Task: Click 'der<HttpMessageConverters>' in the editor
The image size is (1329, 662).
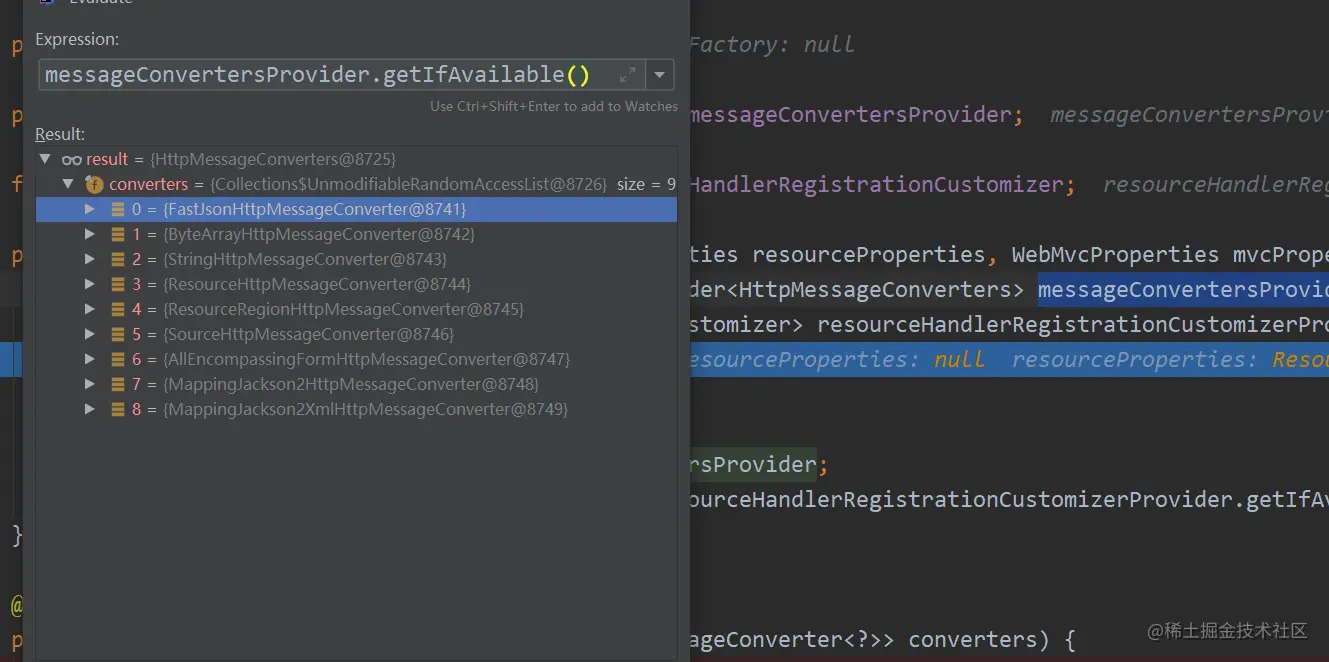Action: click(x=857, y=289)
